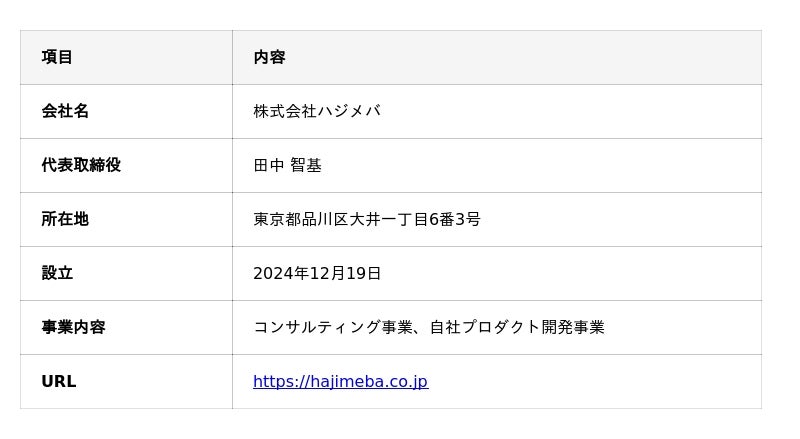
Task: Click the 自社プロダクト開発事業 text
Action: (x=517, y=328)
